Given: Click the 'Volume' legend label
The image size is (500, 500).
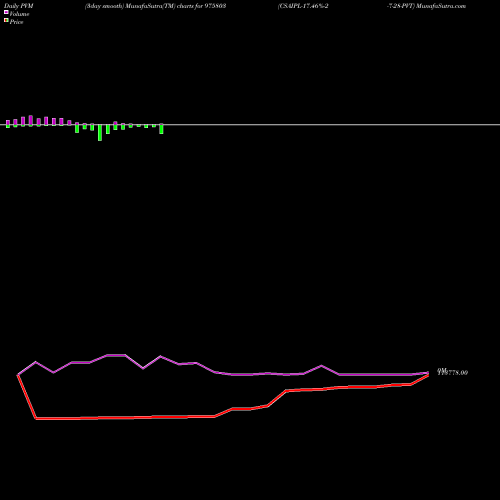Looking at the screenshot, I should tap(19, 14).
